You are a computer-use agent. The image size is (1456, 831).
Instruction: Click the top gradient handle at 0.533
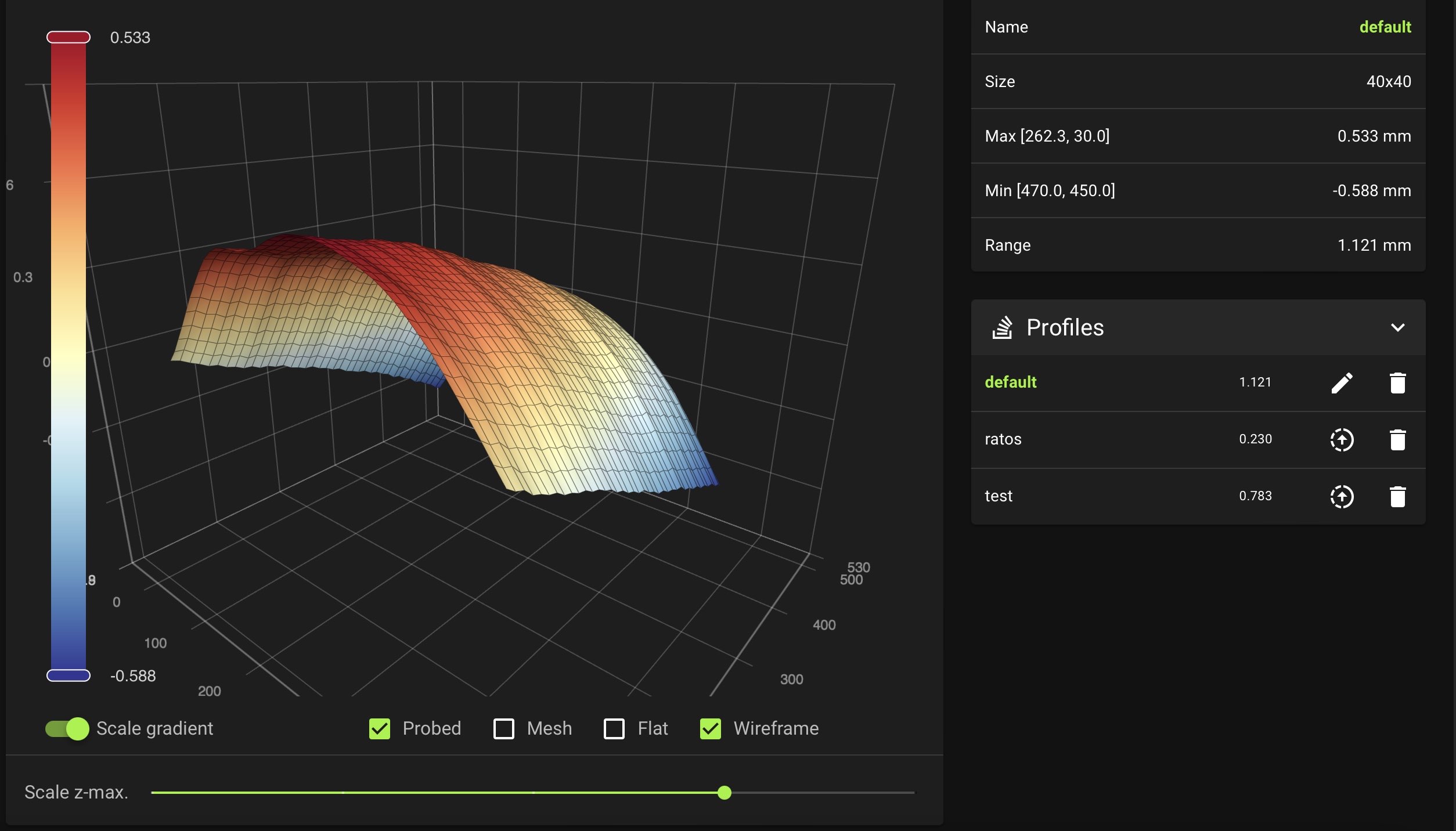point(69,37)
